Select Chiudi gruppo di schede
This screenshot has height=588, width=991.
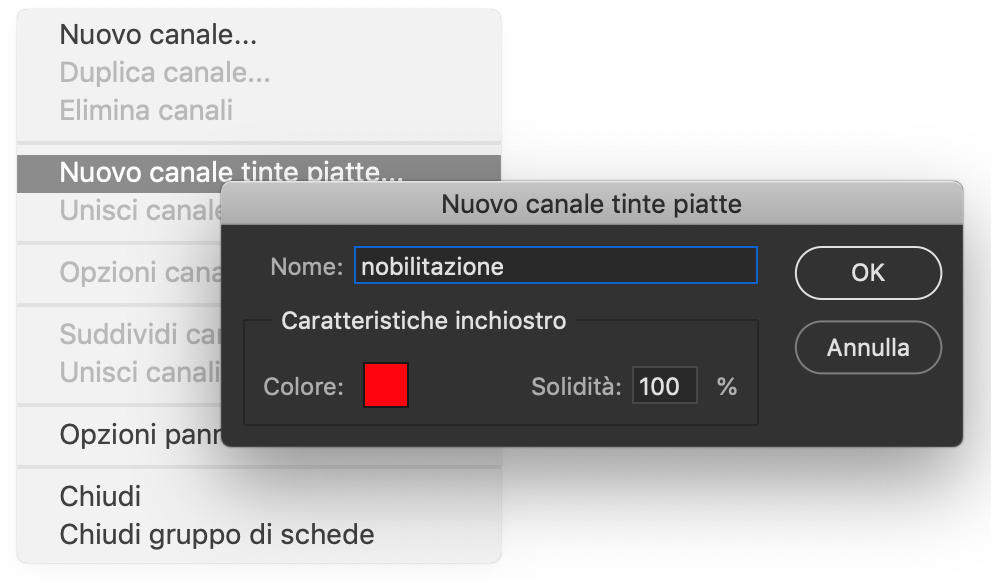tap(216, 534)
